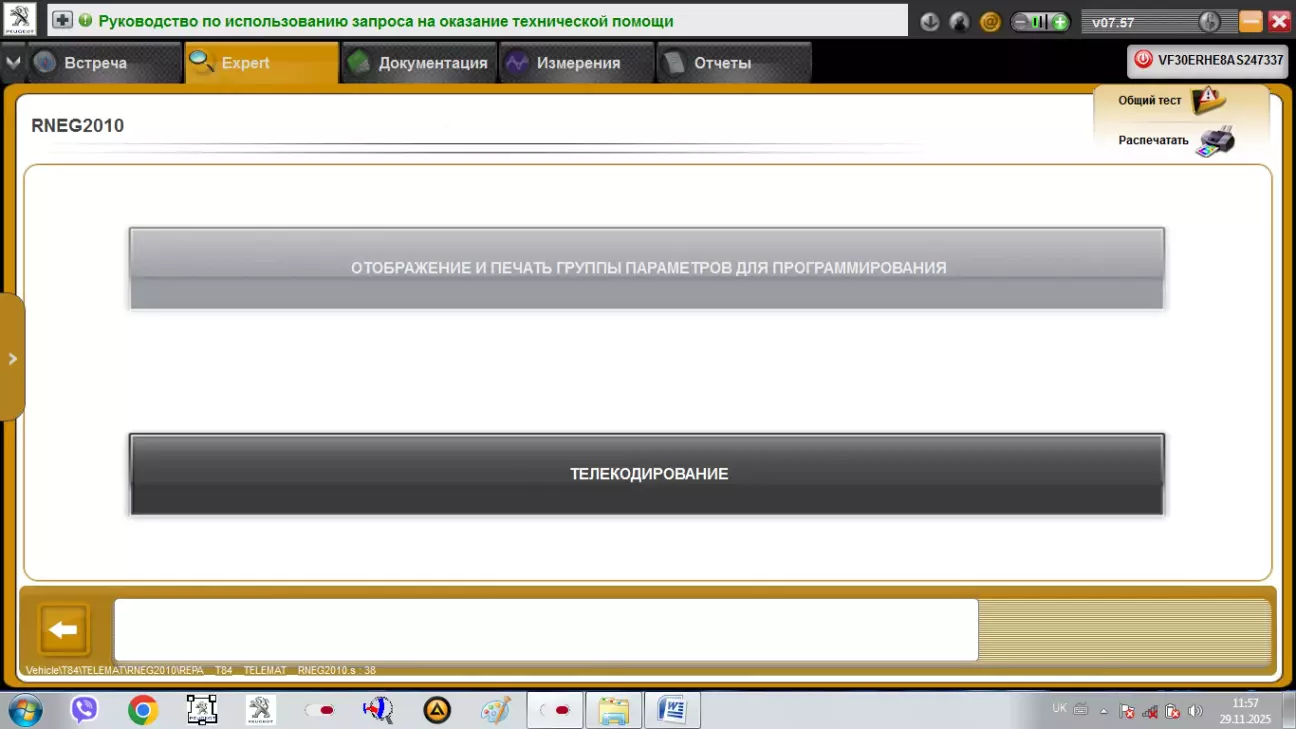
Task: Click the orange @ icon in top bar
Action: point(990,22)
